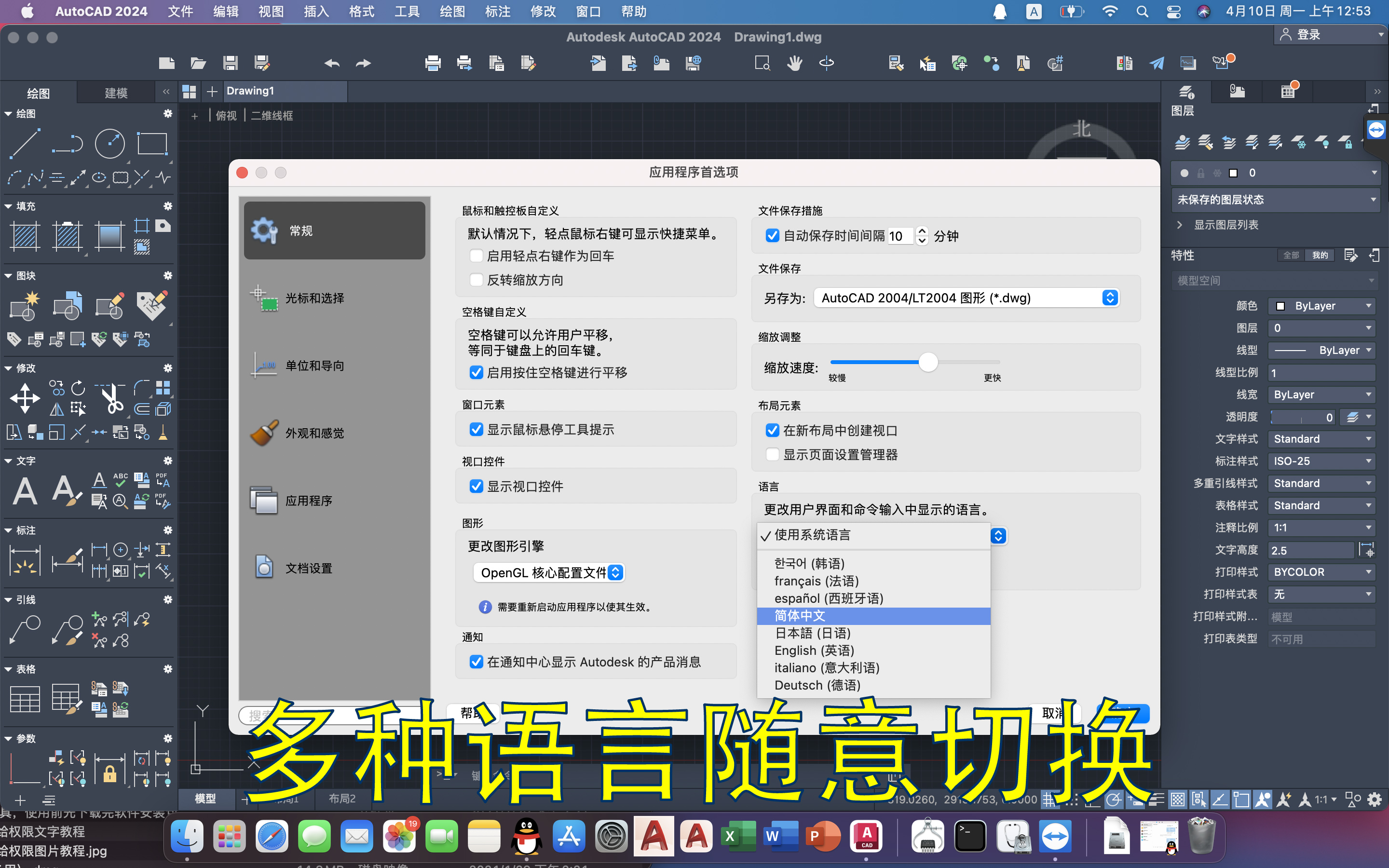Select the Polyline tool
The height and width of the screenshot is (868, 1389).
[x=67, y=144]
